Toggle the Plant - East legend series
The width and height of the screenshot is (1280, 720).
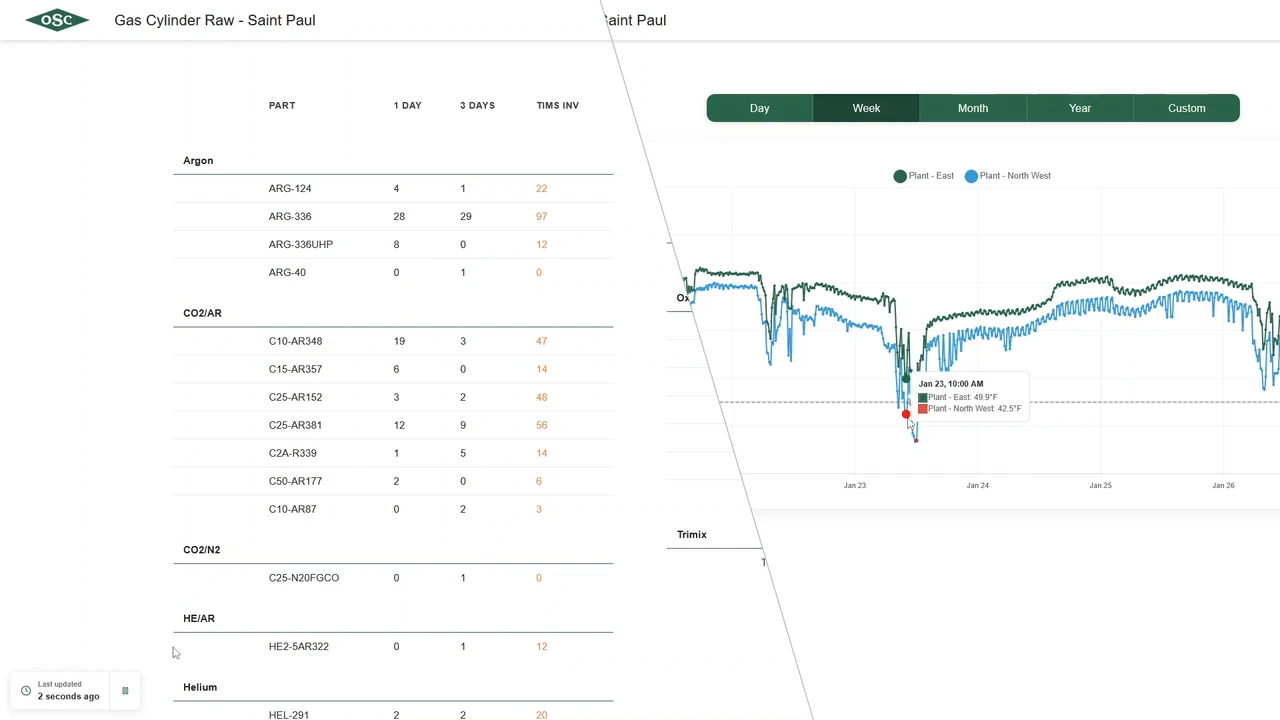coord(922,176)
